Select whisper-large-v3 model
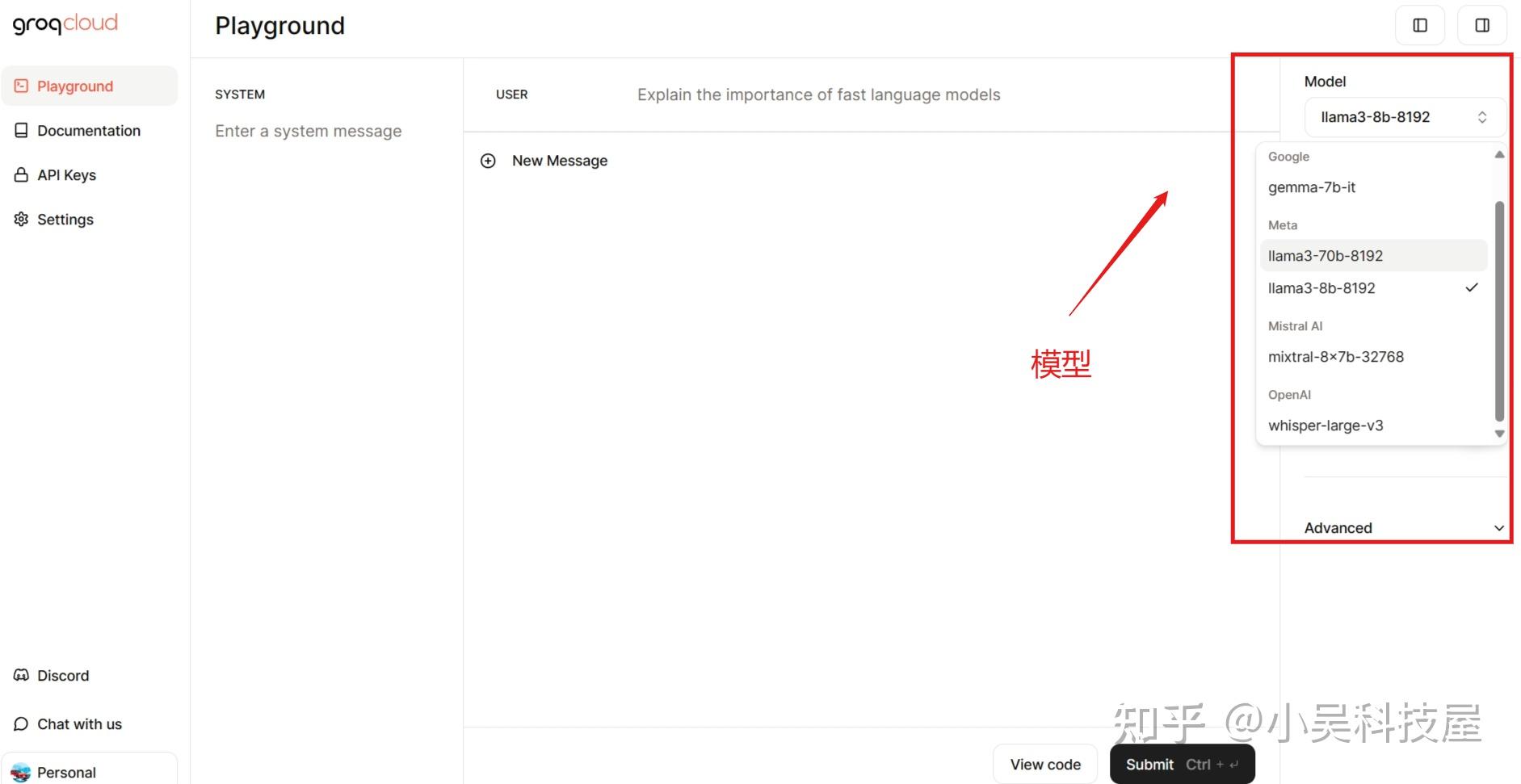 [1373, 426]
